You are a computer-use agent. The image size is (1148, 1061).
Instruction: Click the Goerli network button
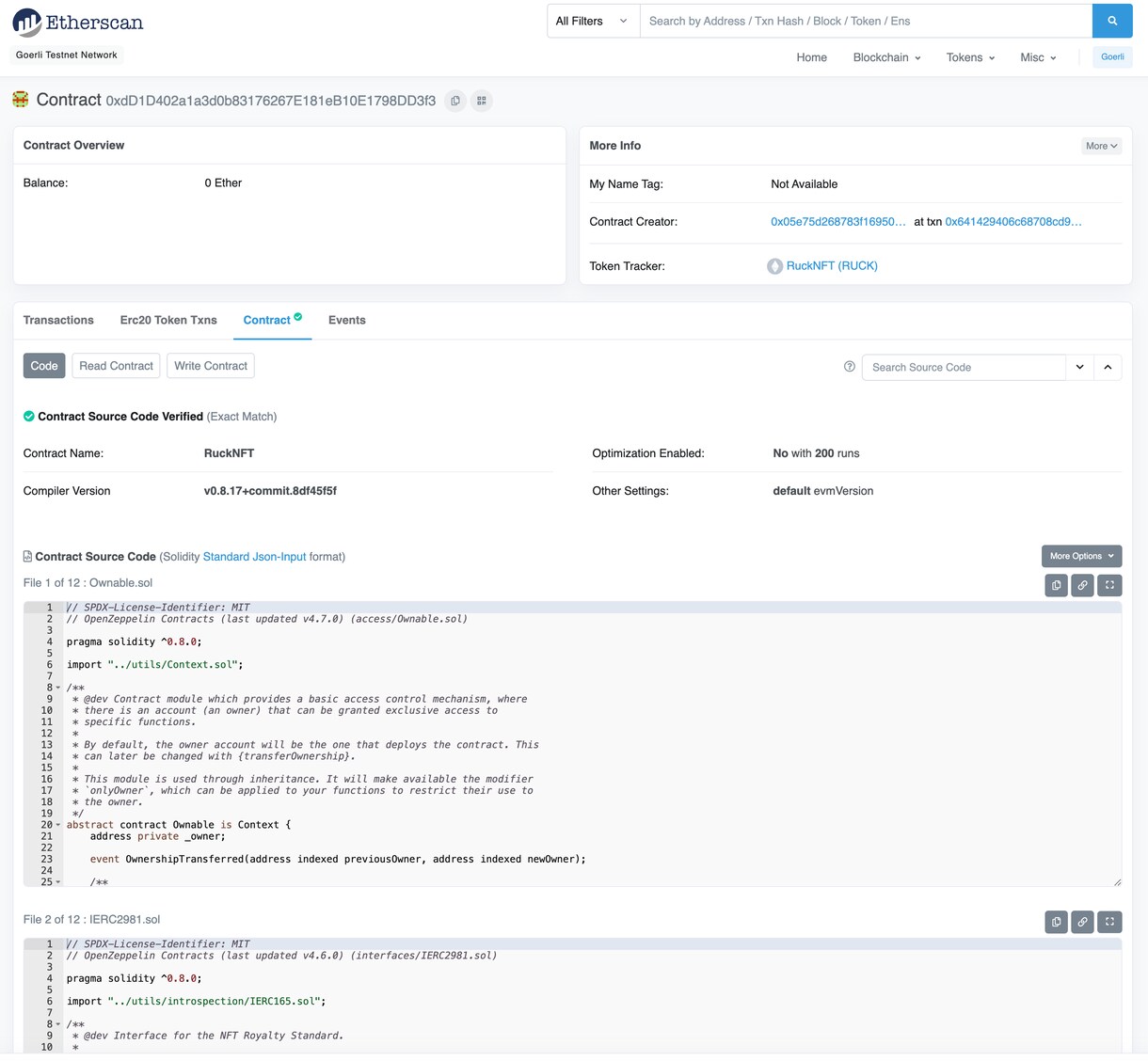[1112, 57]
